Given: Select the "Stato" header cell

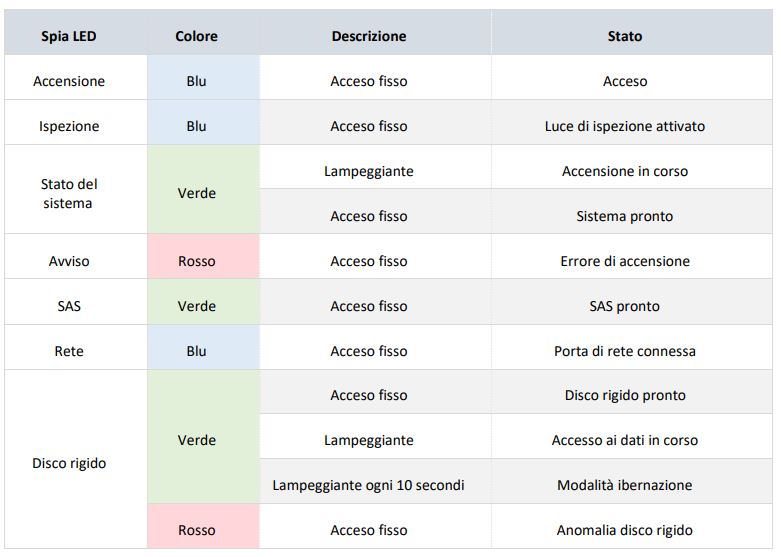Looking at the screenshot, I should (x=625, y=36).
